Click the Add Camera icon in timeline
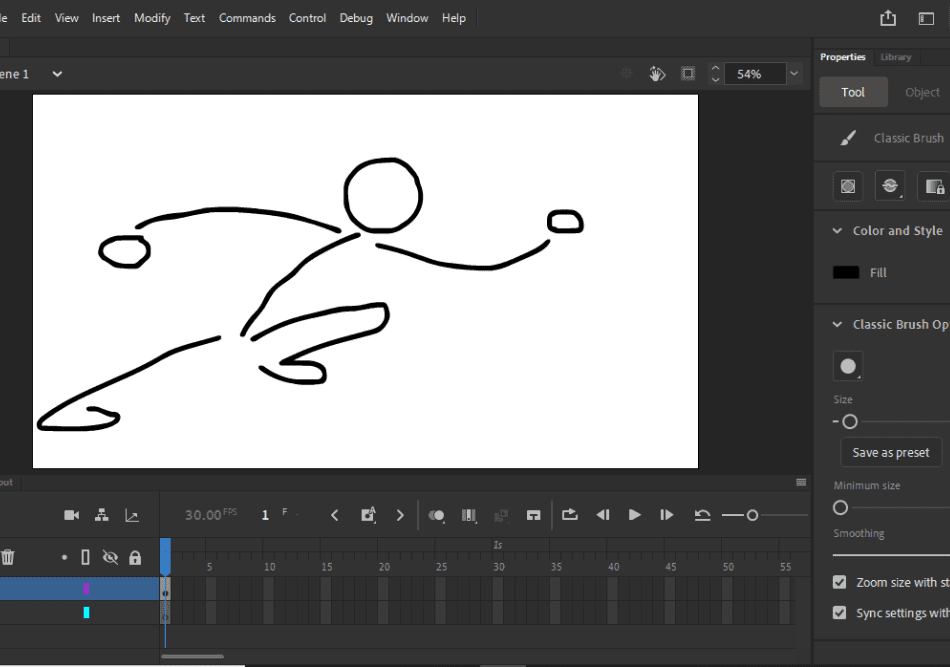Image resolution: width=950 pixels, height=667 pixels. (x=71, y=515)
